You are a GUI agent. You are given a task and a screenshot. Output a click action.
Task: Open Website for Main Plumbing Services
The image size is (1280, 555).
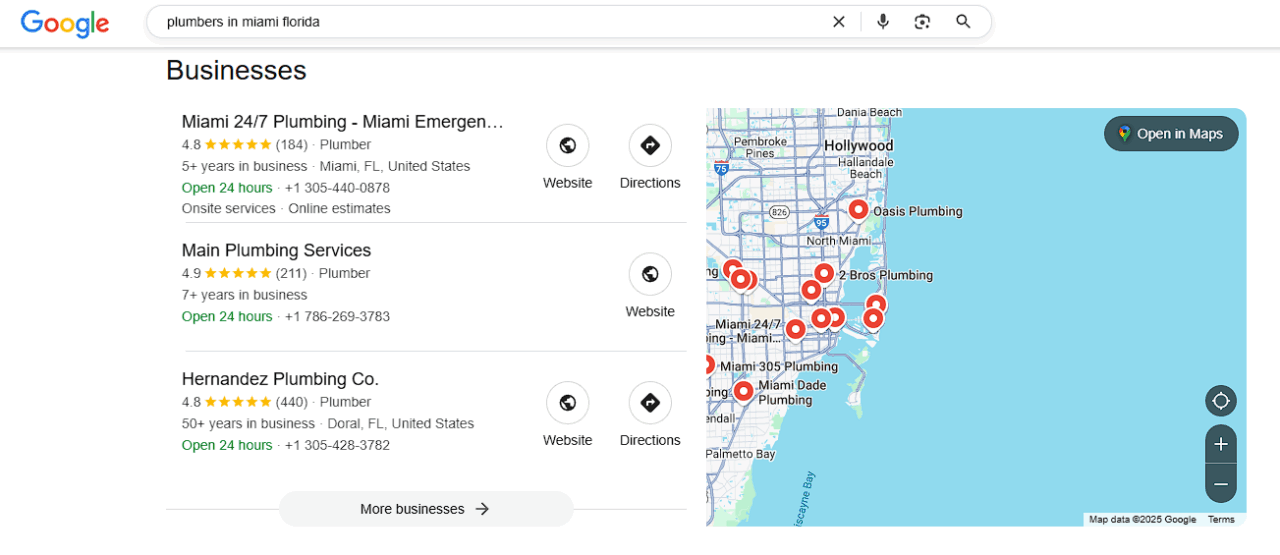click(650, 286)
